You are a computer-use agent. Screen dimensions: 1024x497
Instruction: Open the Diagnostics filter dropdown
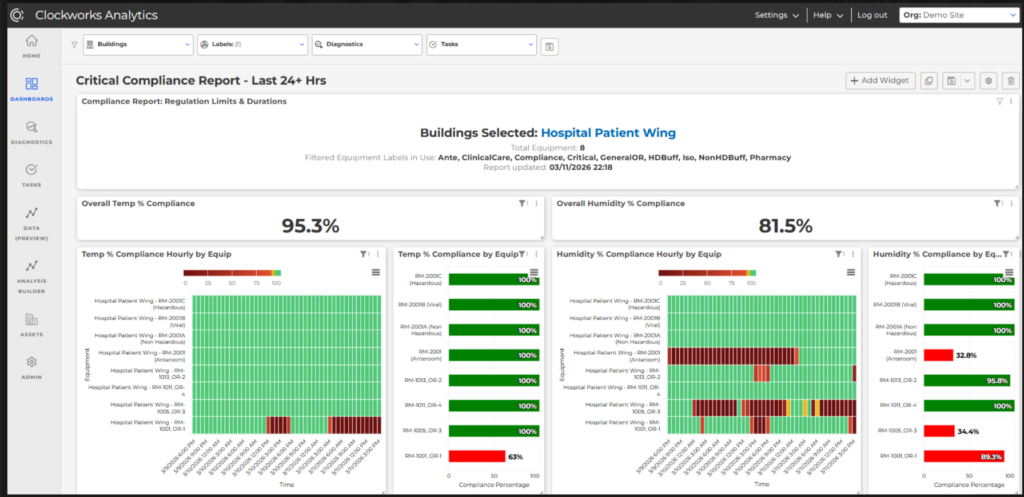point(367,45)
